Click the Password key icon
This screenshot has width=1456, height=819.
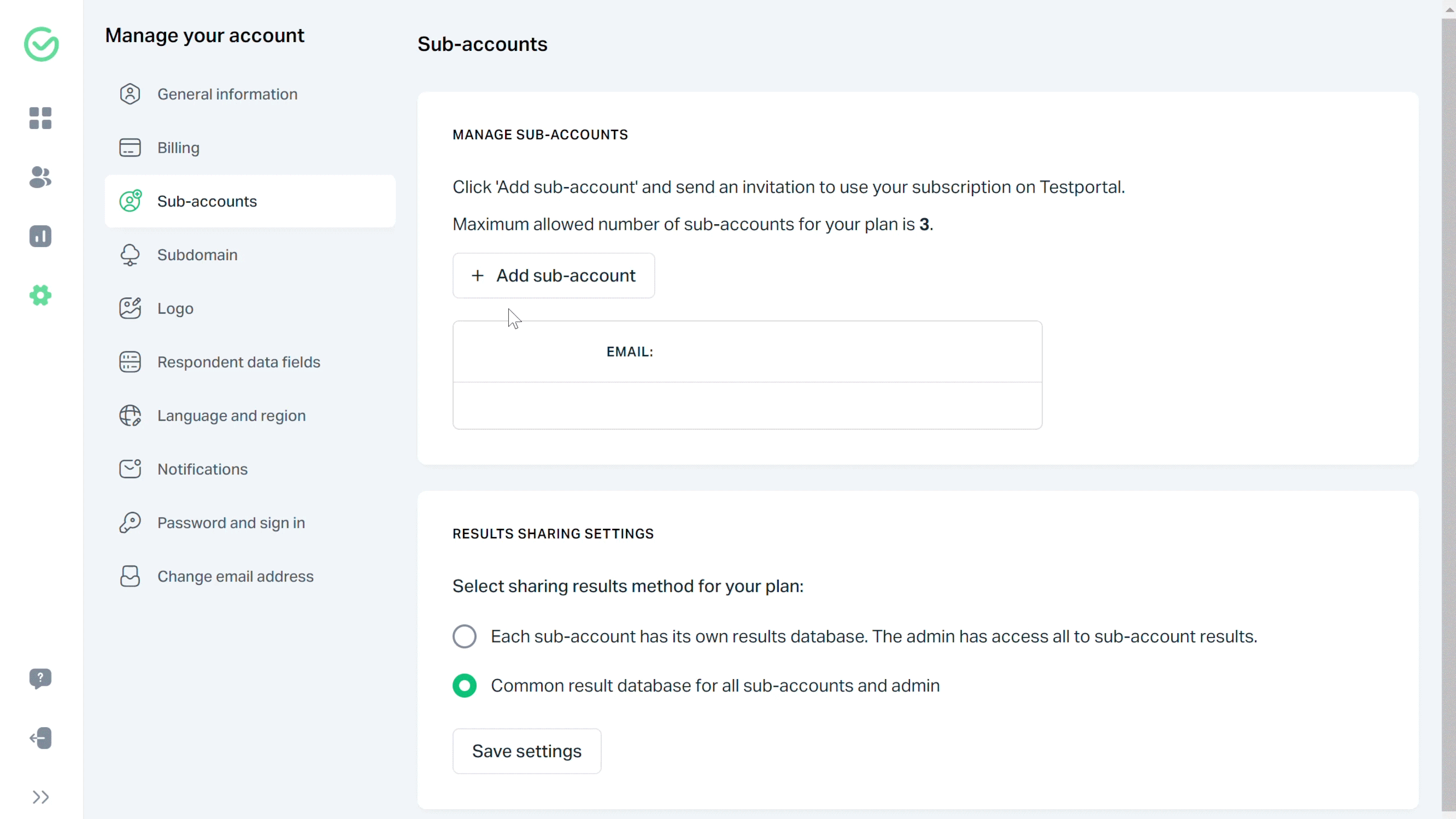[130, 522]
